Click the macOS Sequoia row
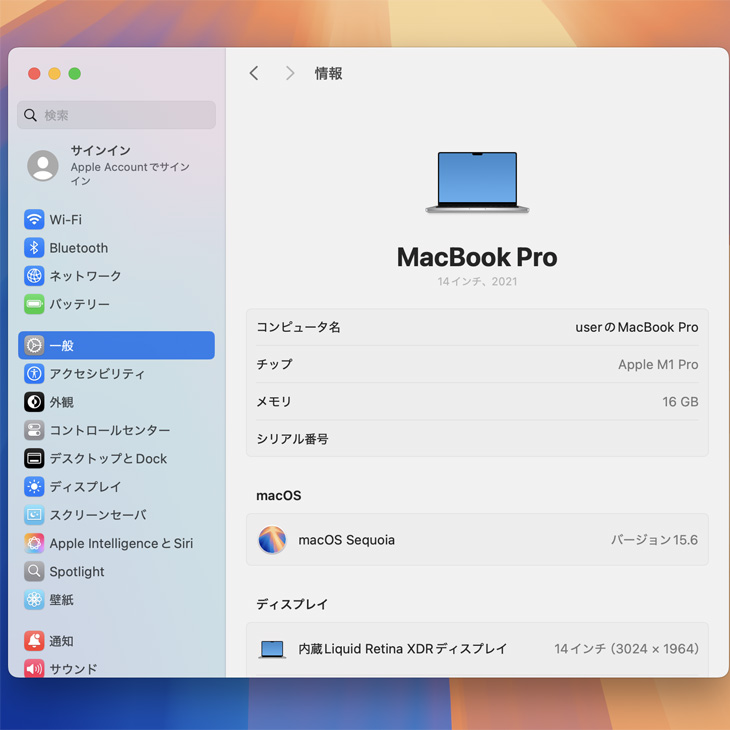The width and height of the screenshot is (730, 730). point(477,540)
